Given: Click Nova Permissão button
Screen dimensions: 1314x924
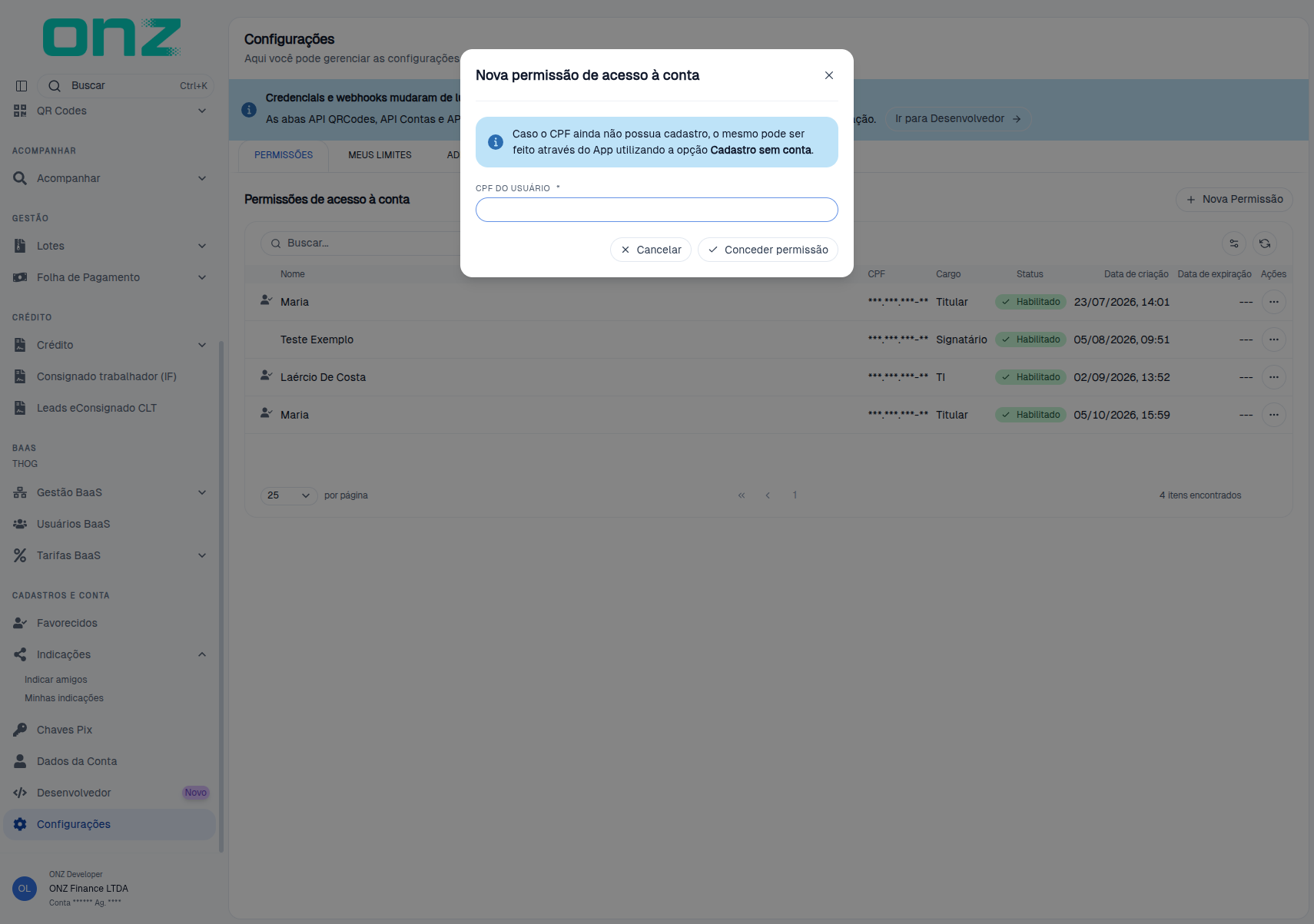Looking at the screenshot, I should pos(1234,199).
